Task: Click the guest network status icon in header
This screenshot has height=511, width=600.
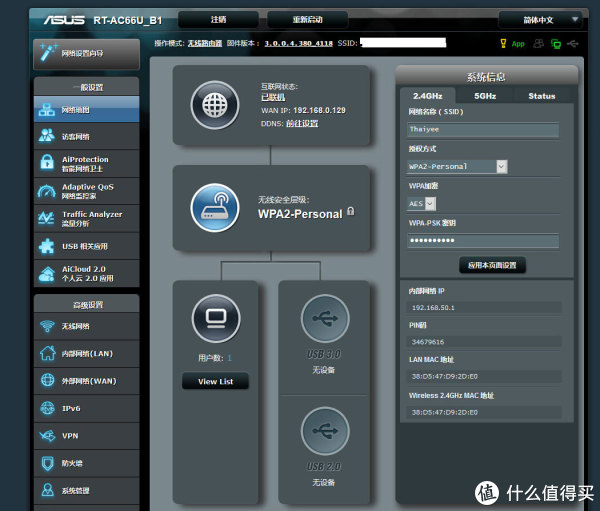Action: 538,43
